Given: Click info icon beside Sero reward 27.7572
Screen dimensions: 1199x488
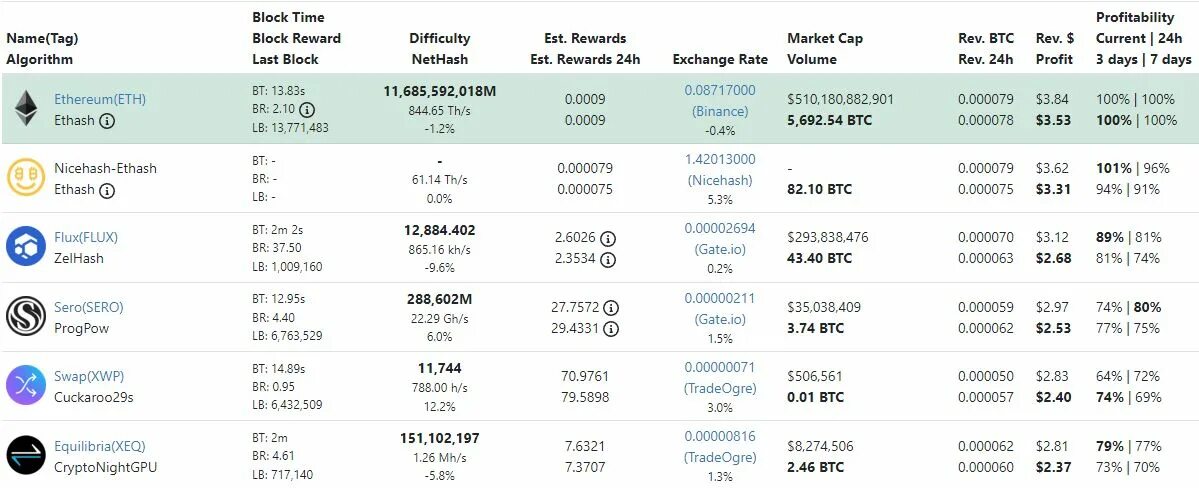Looking at the screenshot, I should [612, 308].
